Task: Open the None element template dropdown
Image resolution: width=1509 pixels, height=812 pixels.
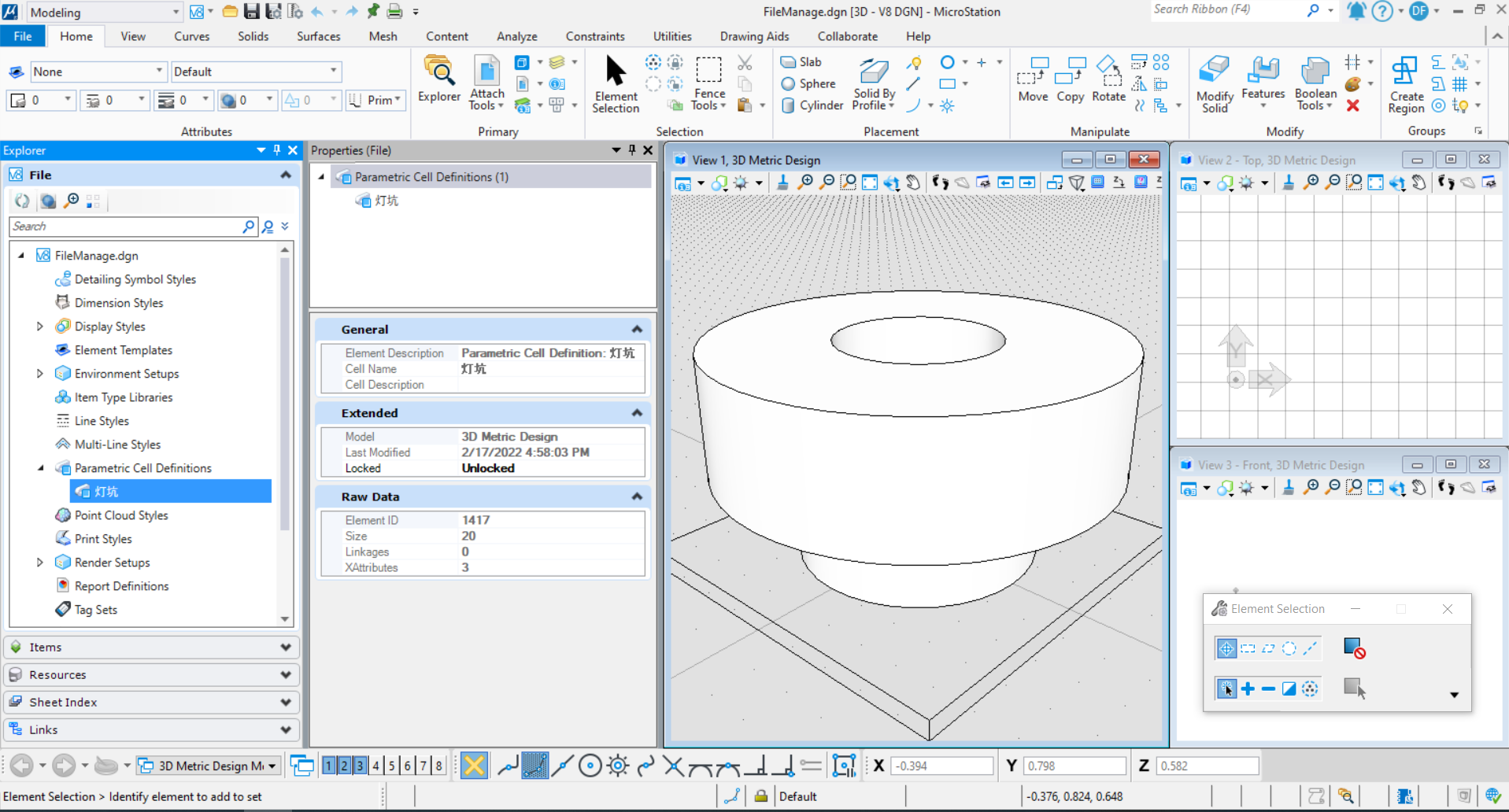Action: (x=99, y=72)
